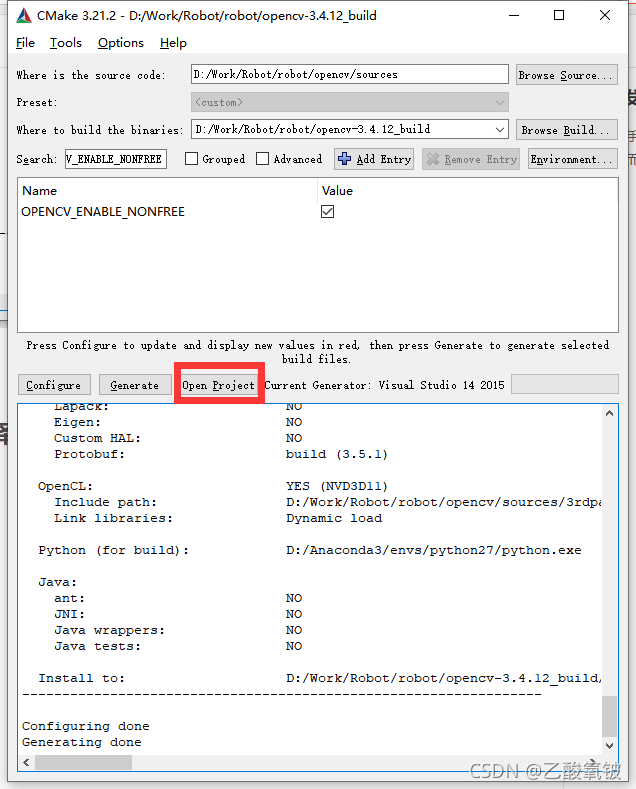Expand the build binaries path dropdown

click(x=500, y=129)
